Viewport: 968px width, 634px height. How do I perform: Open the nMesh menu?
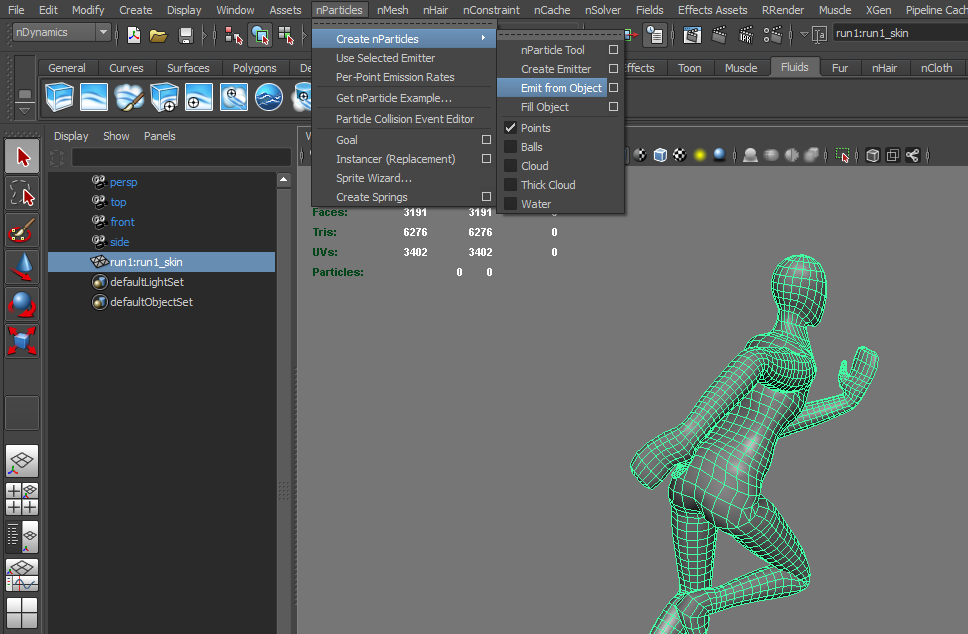392,10
